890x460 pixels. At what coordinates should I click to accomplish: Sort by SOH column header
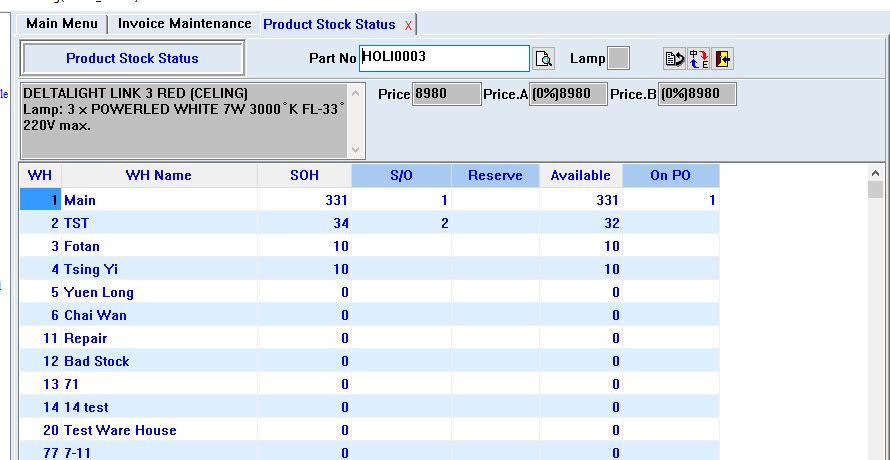[x=304, y=175]
